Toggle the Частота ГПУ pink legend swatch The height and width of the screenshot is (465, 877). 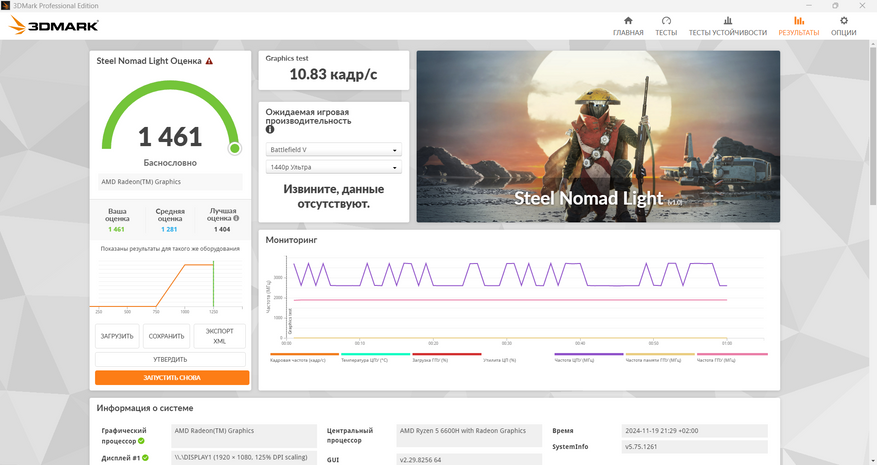click(x=732, y=354)
